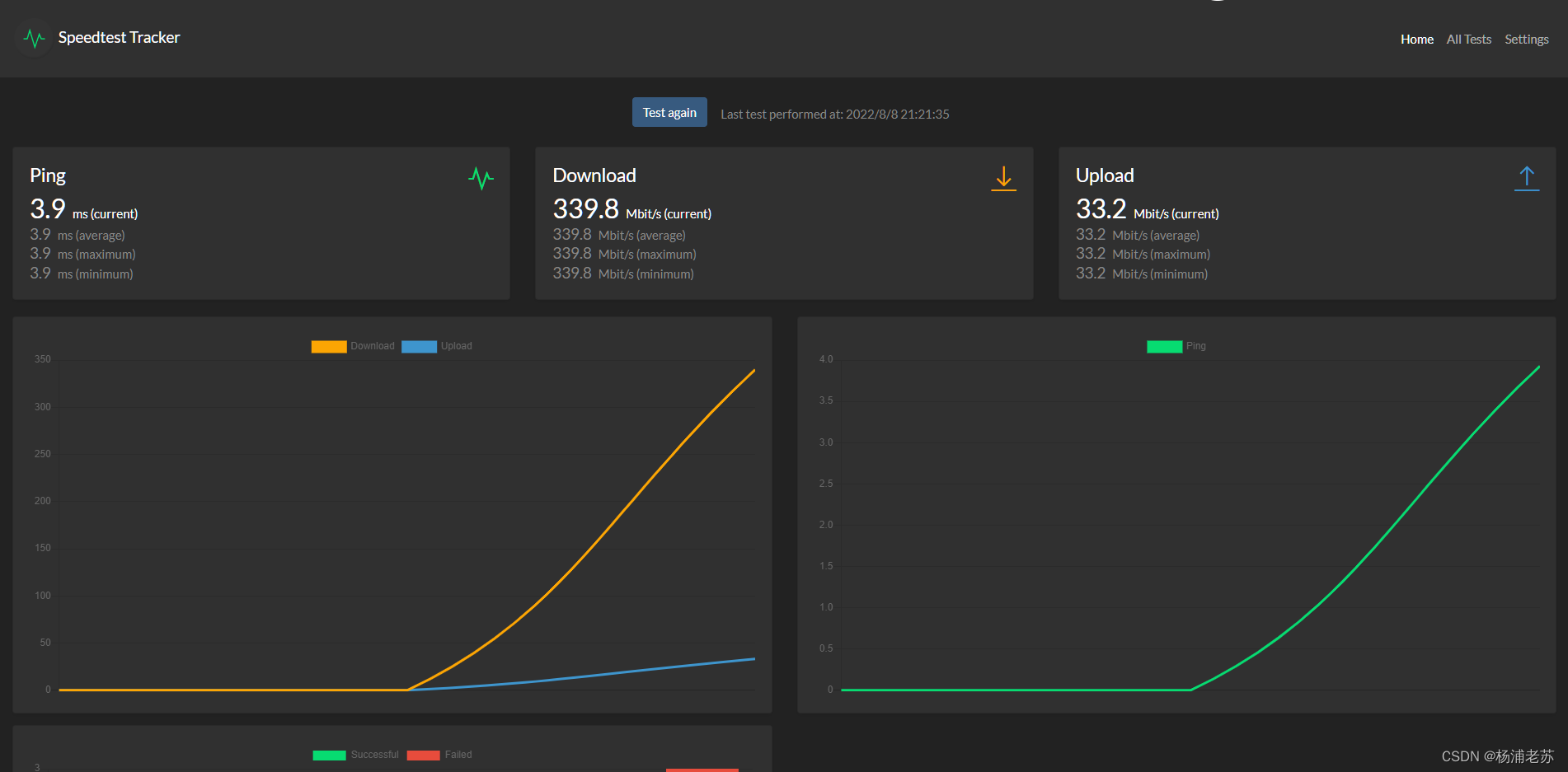This screenshot has height=772, width=1568.
Task: Click the Successful legend label
Action: pyautogui.click(x=375, y=755)
